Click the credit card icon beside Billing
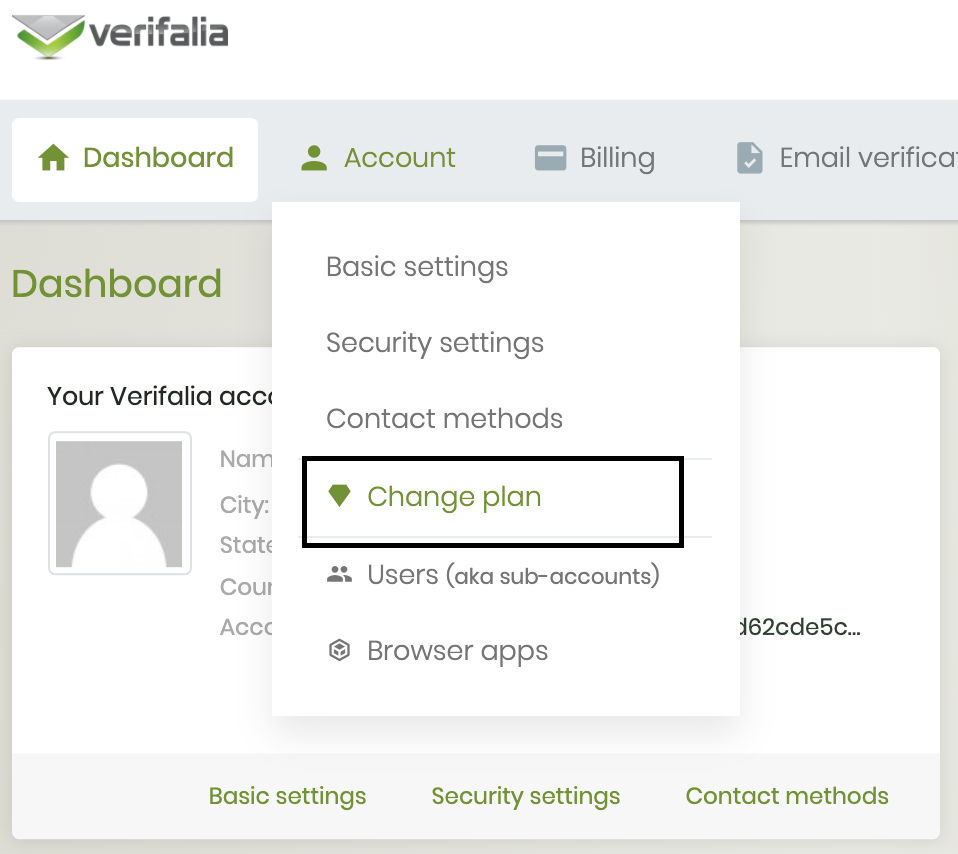Viewport: 958px width, 854px height. click(550, 158)
